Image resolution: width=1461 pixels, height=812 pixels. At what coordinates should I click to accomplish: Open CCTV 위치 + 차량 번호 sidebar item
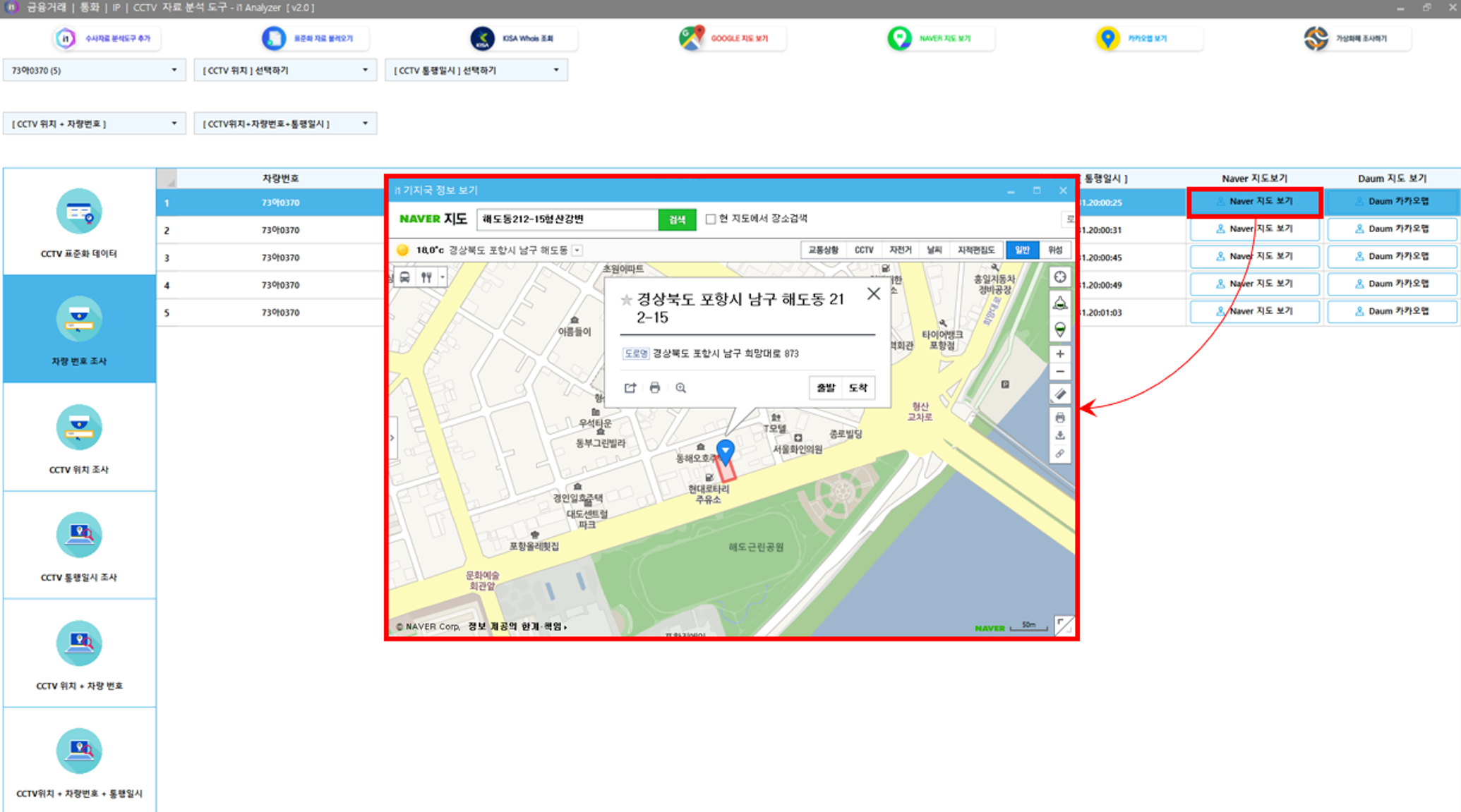click(x=79, y=653)
